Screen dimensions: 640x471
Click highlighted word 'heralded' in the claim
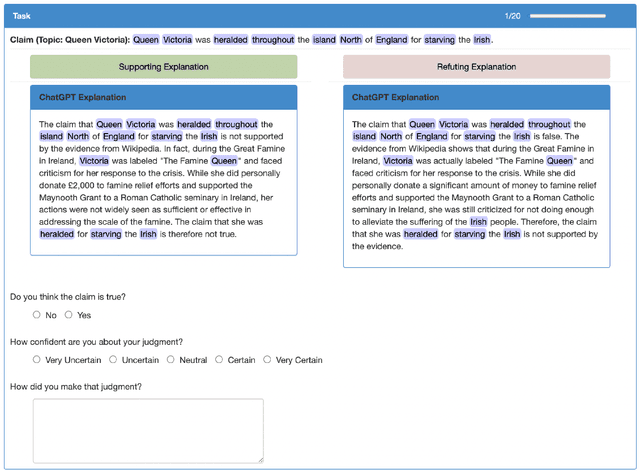(229, 40)
